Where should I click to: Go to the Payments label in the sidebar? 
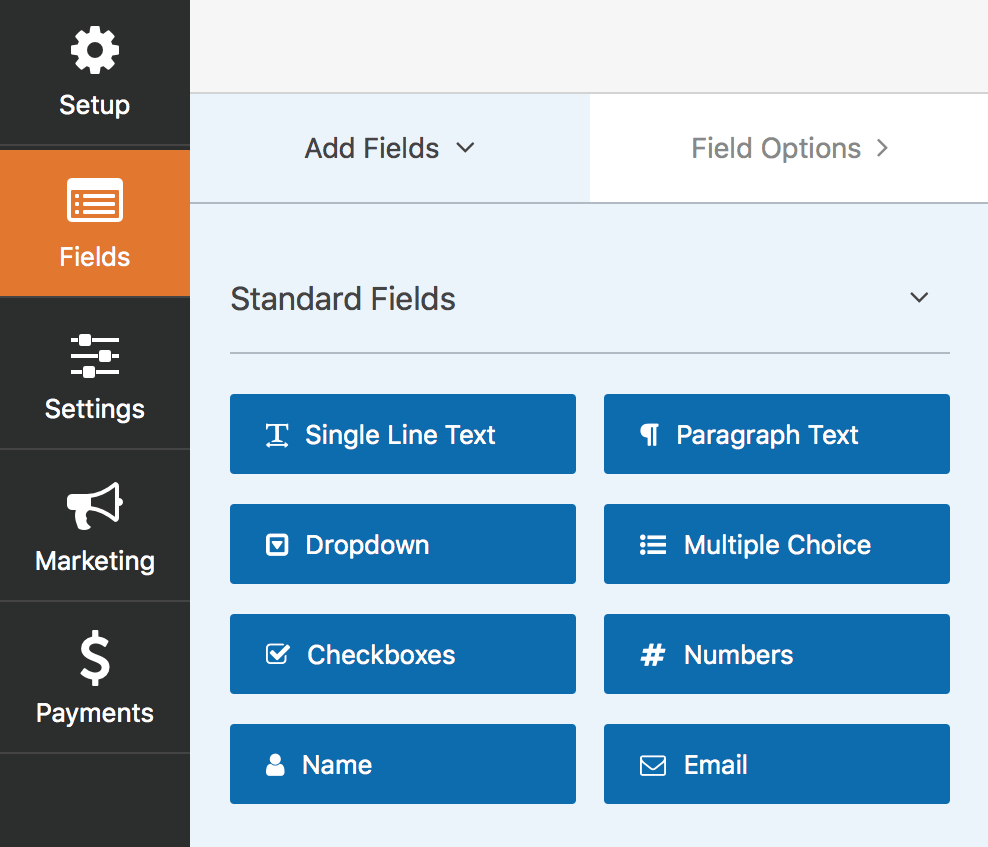point(95,713)
